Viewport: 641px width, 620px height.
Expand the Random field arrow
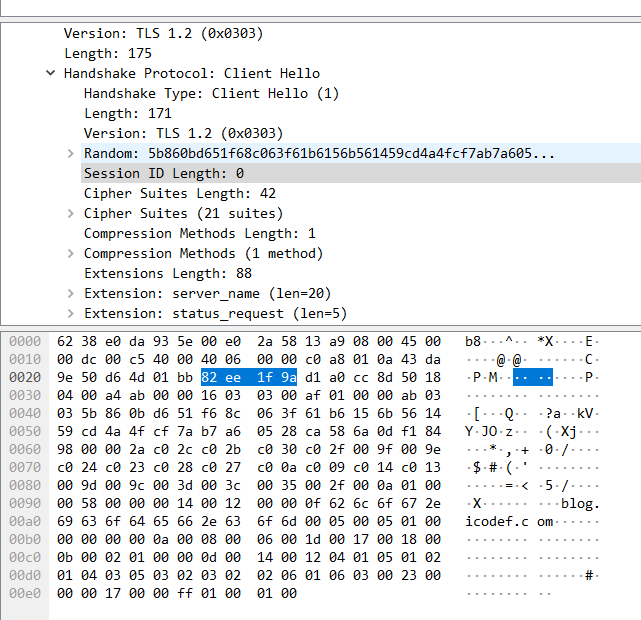(70, 153)
